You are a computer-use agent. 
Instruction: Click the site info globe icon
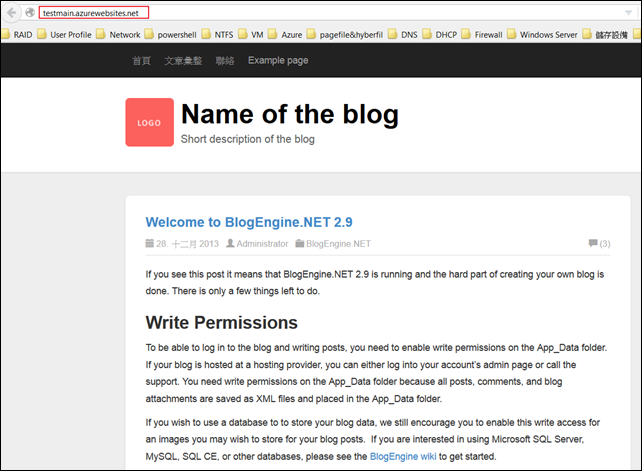30,12
